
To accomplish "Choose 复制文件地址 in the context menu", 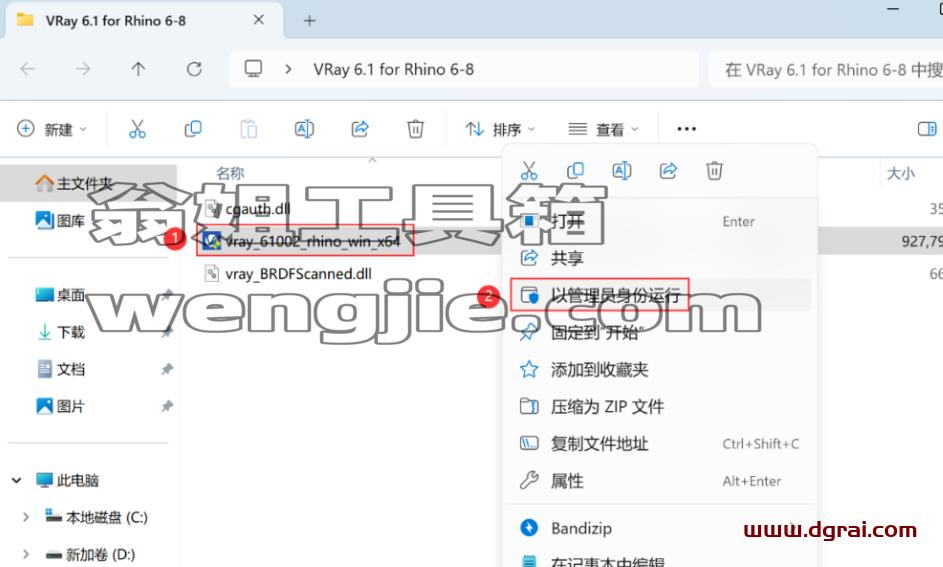I will [660, 444].
